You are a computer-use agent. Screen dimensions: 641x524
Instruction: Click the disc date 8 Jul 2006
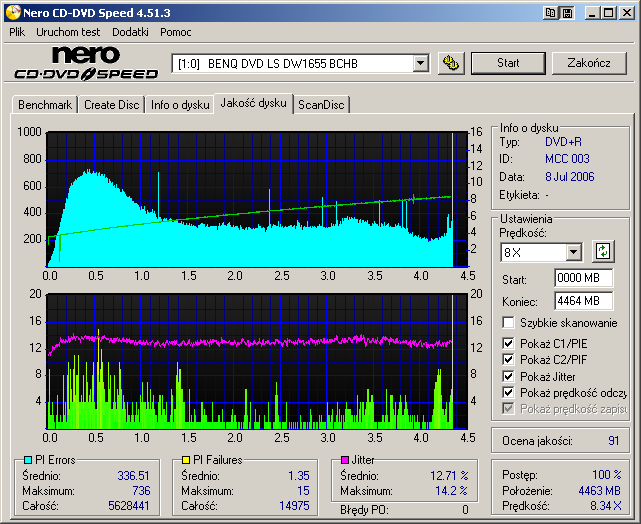569,177
